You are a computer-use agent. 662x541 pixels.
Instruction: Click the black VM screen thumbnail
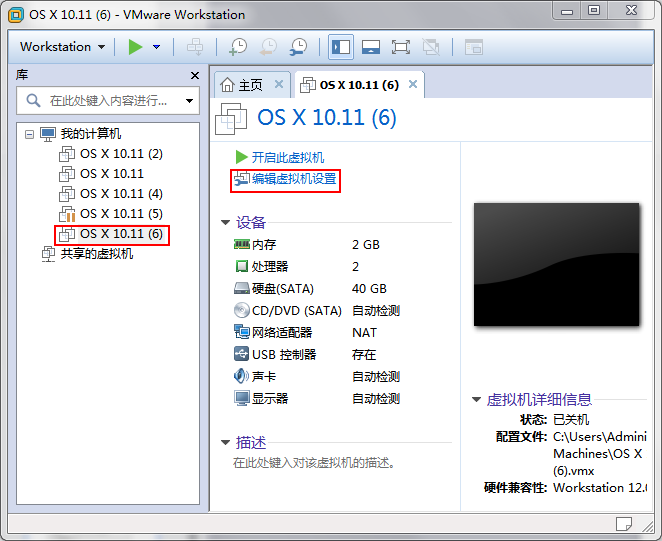point(556,264)
